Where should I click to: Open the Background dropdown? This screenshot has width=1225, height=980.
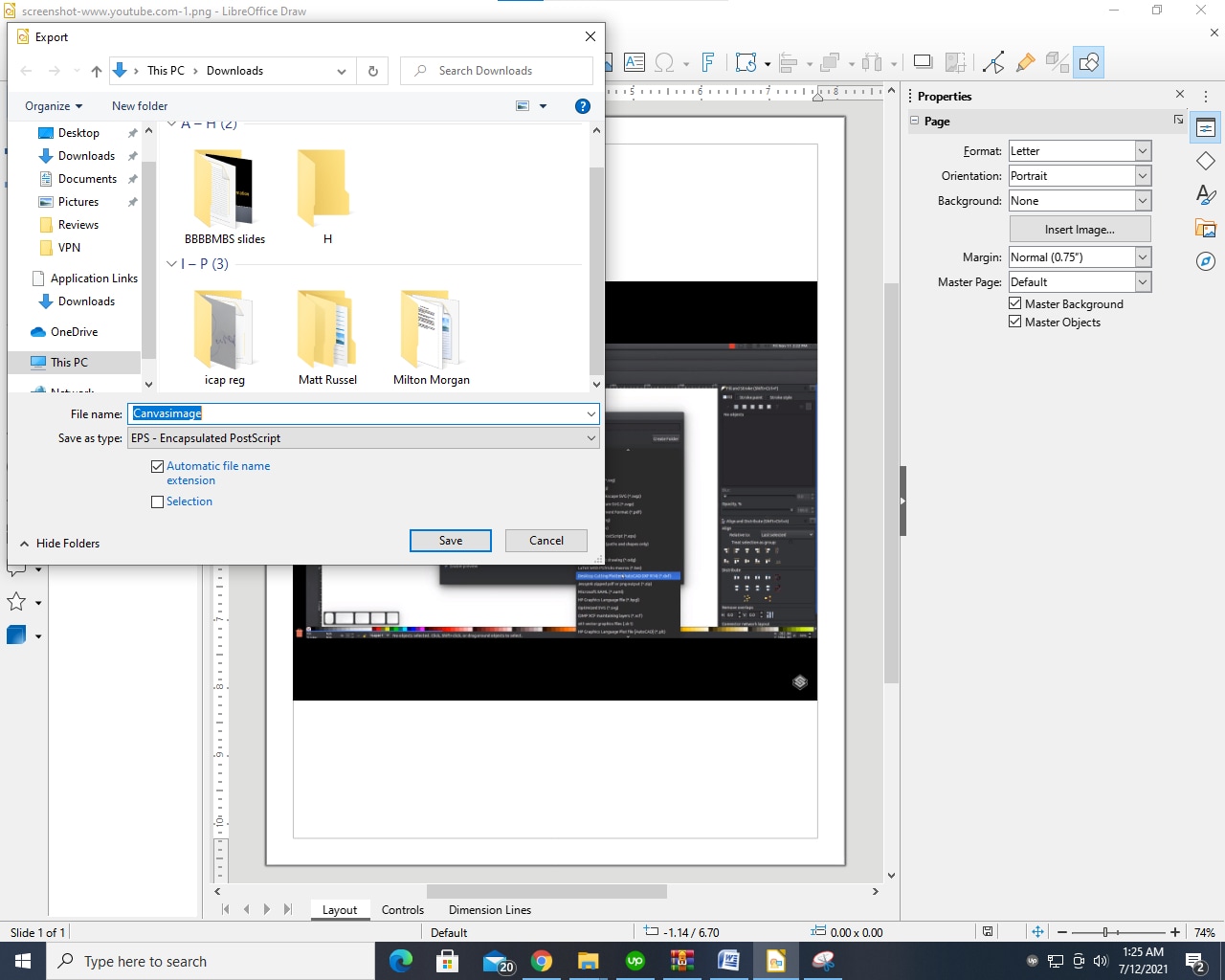1143,201
